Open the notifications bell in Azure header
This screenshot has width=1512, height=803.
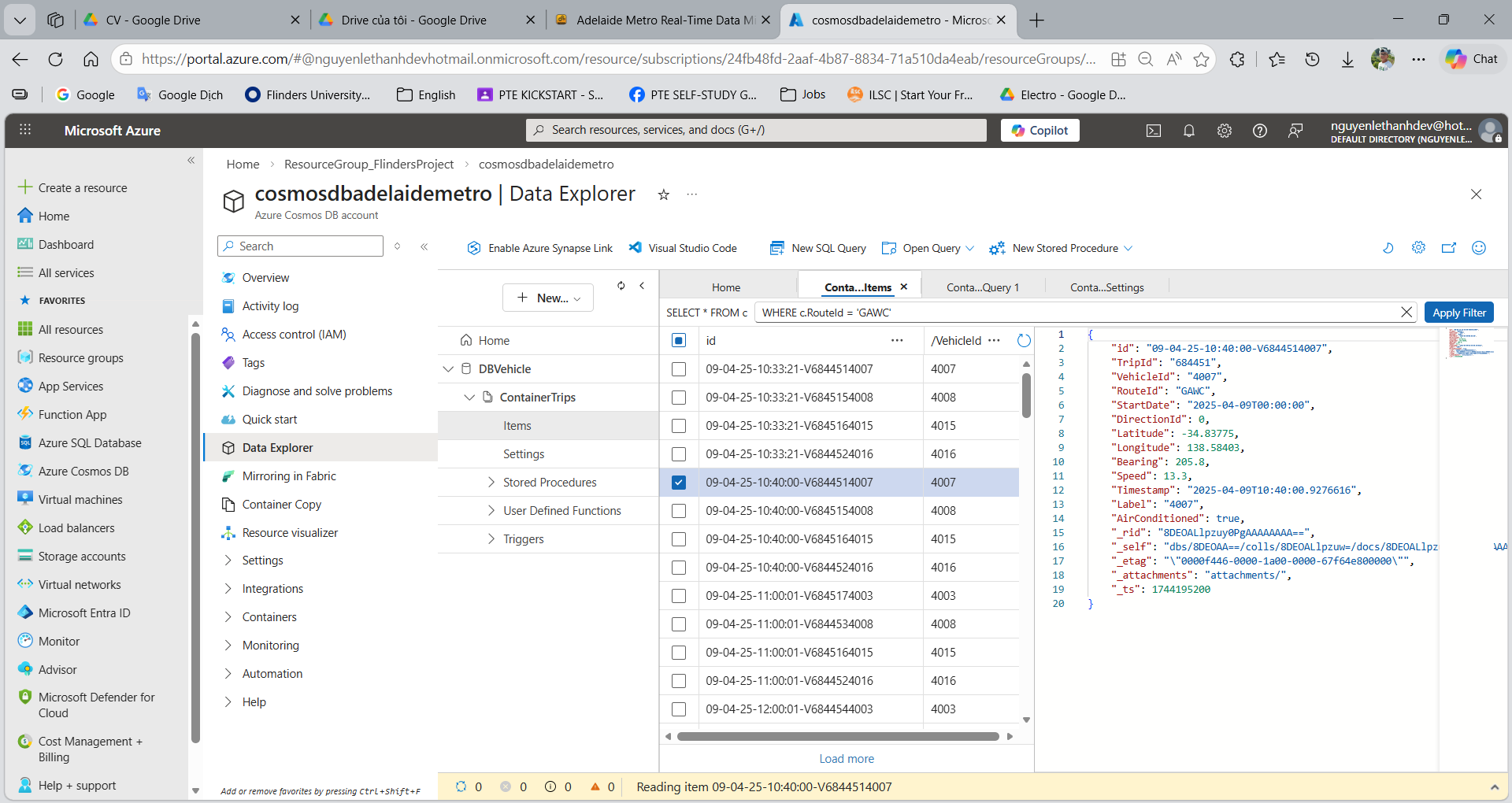coord(1188,131)
